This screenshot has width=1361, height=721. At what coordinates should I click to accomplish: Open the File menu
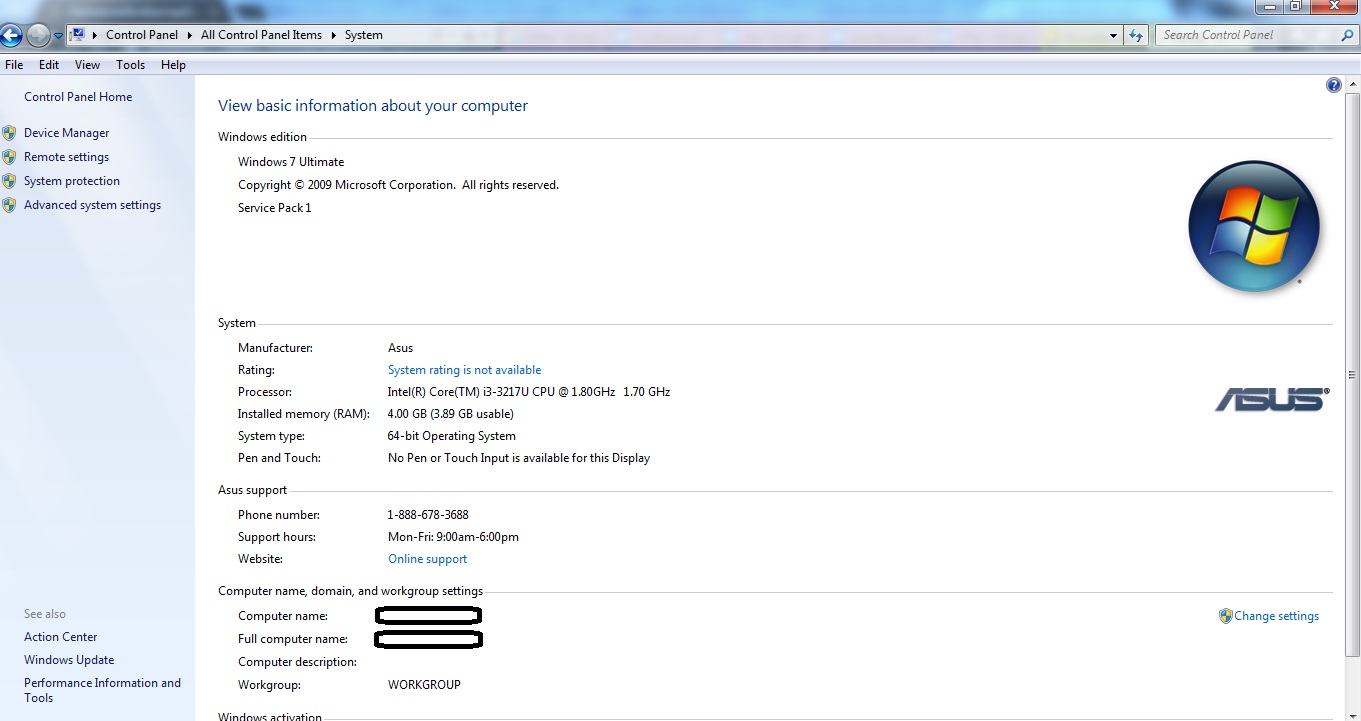(x=14, y=65)
